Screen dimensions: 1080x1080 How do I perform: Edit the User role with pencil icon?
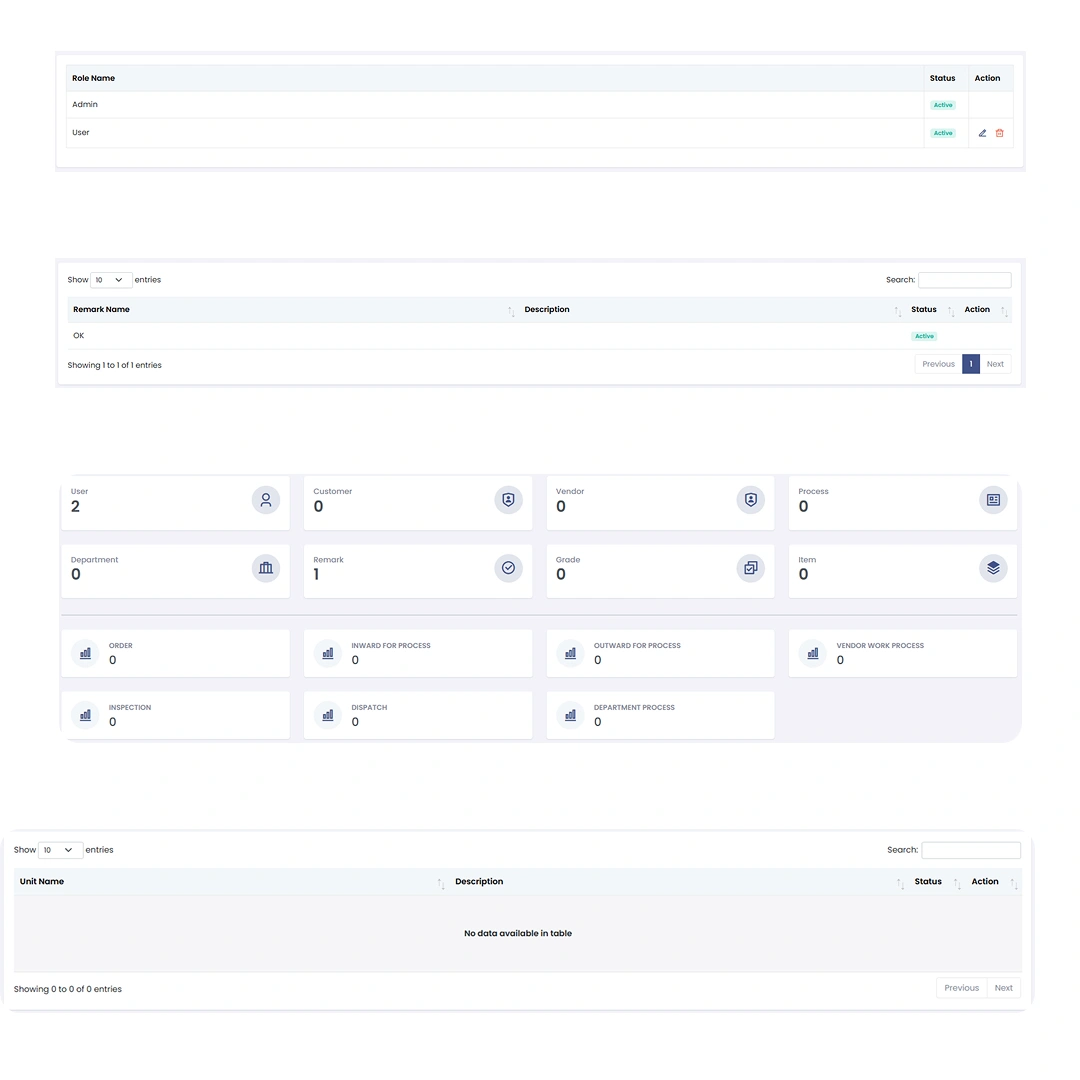click(x=982, y=133)
